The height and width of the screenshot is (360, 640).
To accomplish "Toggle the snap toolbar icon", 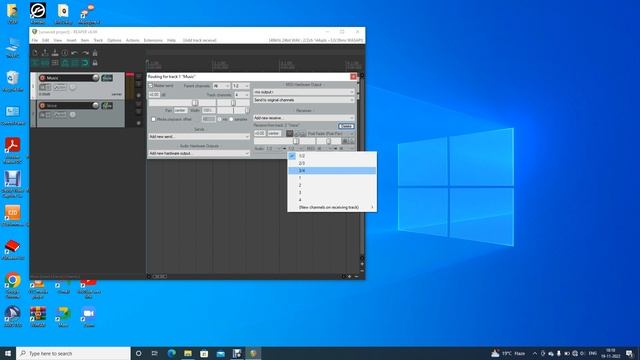I will click(85, 63).
